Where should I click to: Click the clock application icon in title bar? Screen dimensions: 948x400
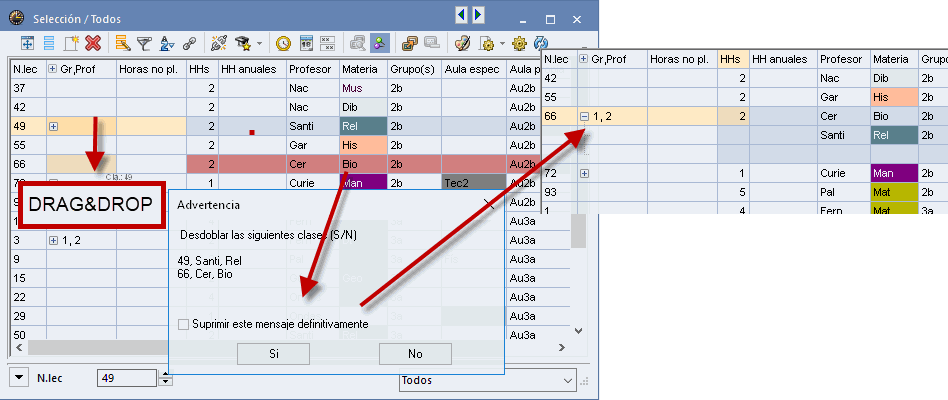(x=17, y=18)
